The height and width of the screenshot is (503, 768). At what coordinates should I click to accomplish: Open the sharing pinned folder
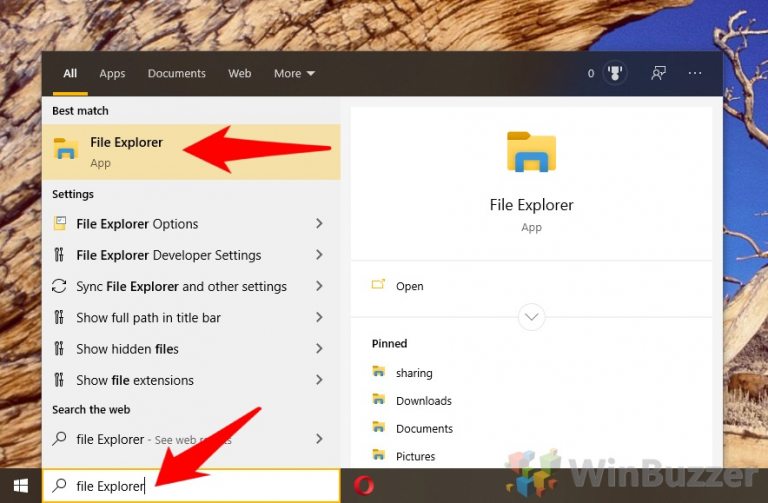tap(414, 373)
